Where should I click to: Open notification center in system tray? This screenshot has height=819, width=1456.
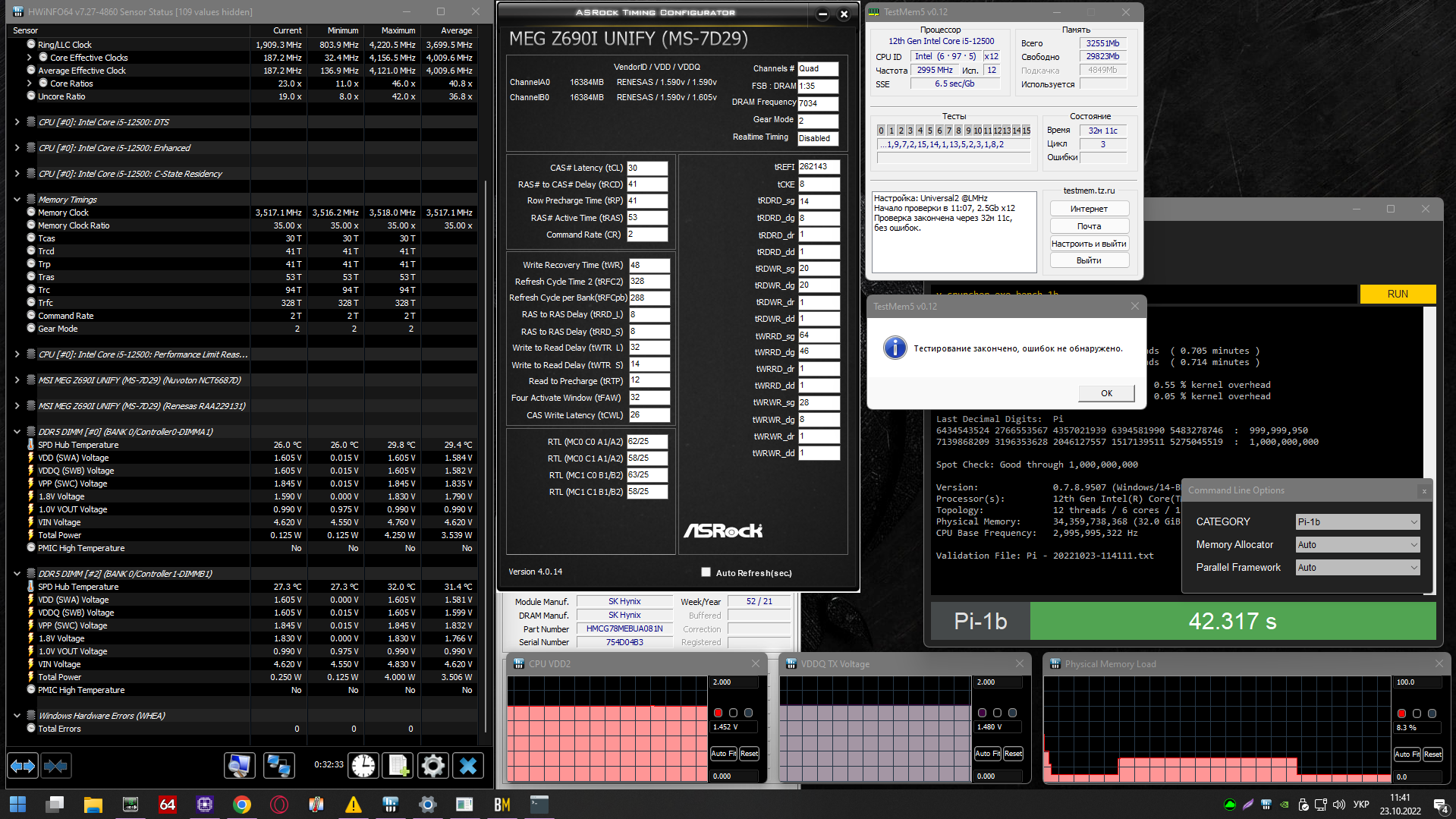pos(1439,805)
